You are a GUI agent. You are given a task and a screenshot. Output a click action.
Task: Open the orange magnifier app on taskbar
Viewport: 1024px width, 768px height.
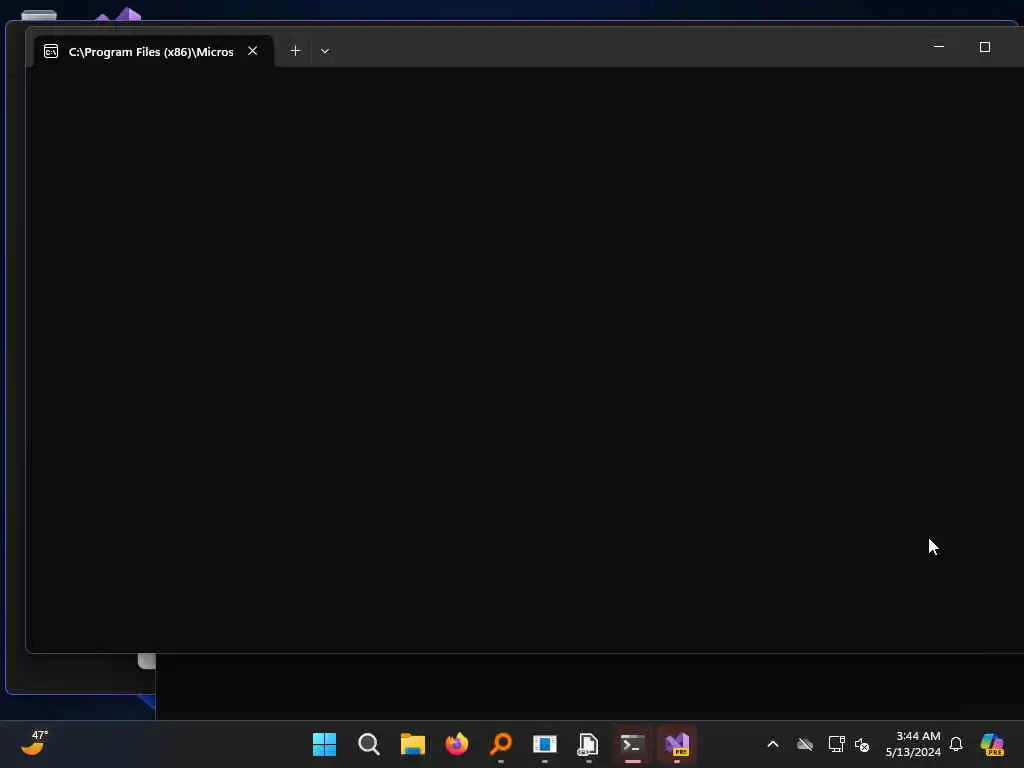click(501, 744)
